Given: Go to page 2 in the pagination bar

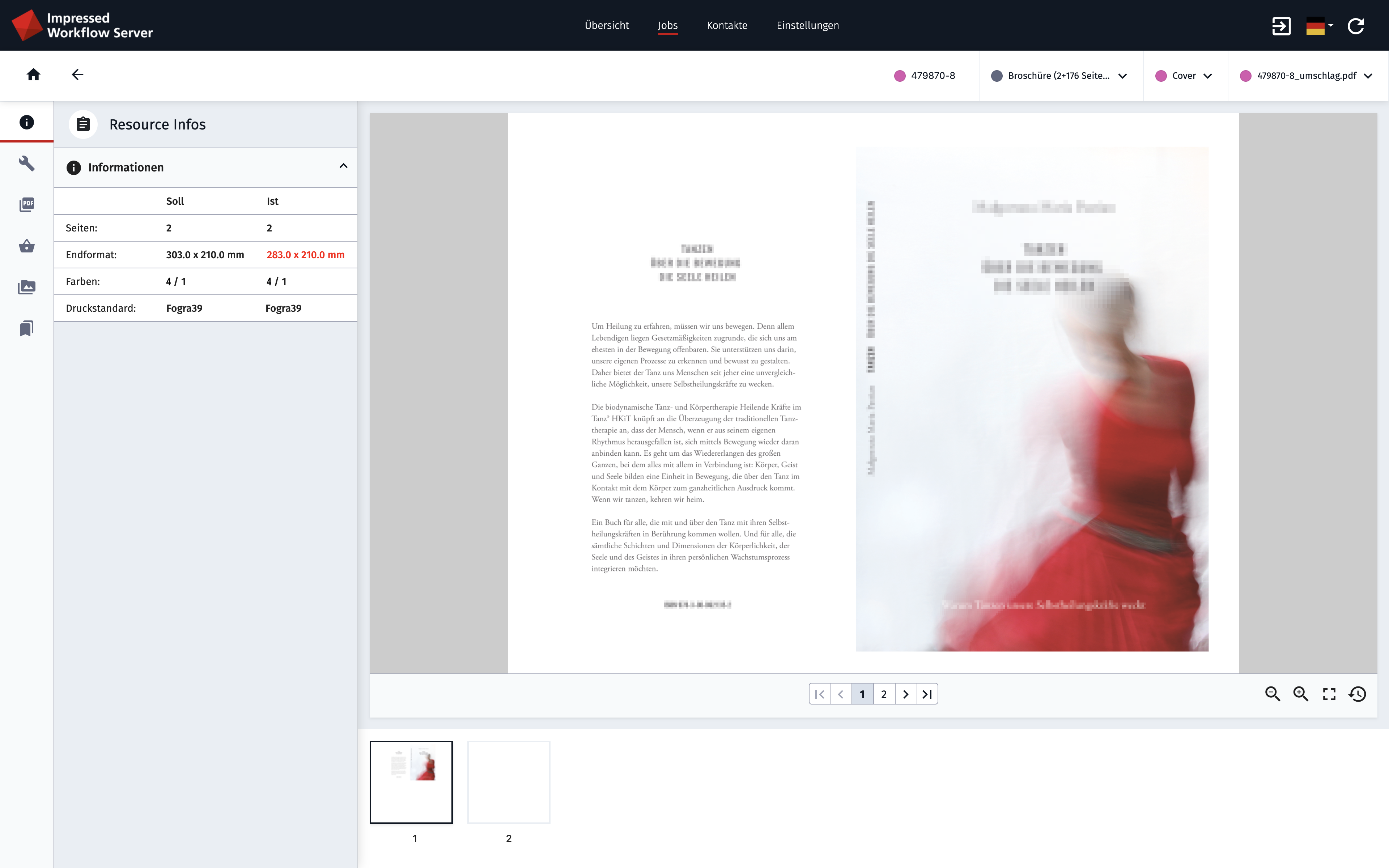Looking at the screenshot, I should pos(884,693).
